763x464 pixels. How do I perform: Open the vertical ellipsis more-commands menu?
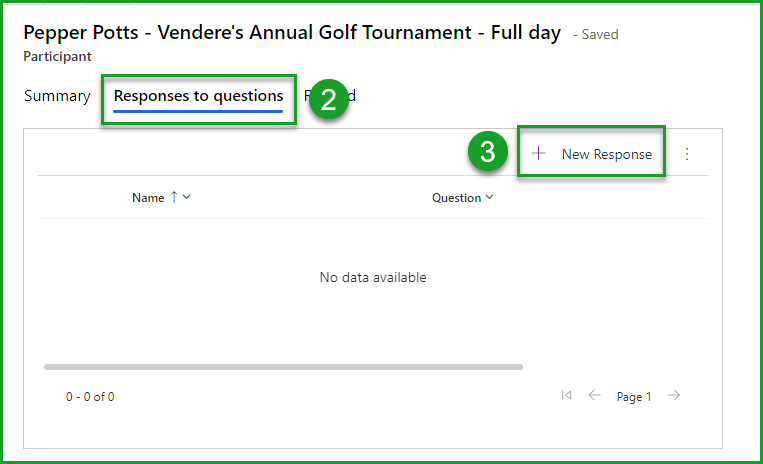tap(687, 154)
